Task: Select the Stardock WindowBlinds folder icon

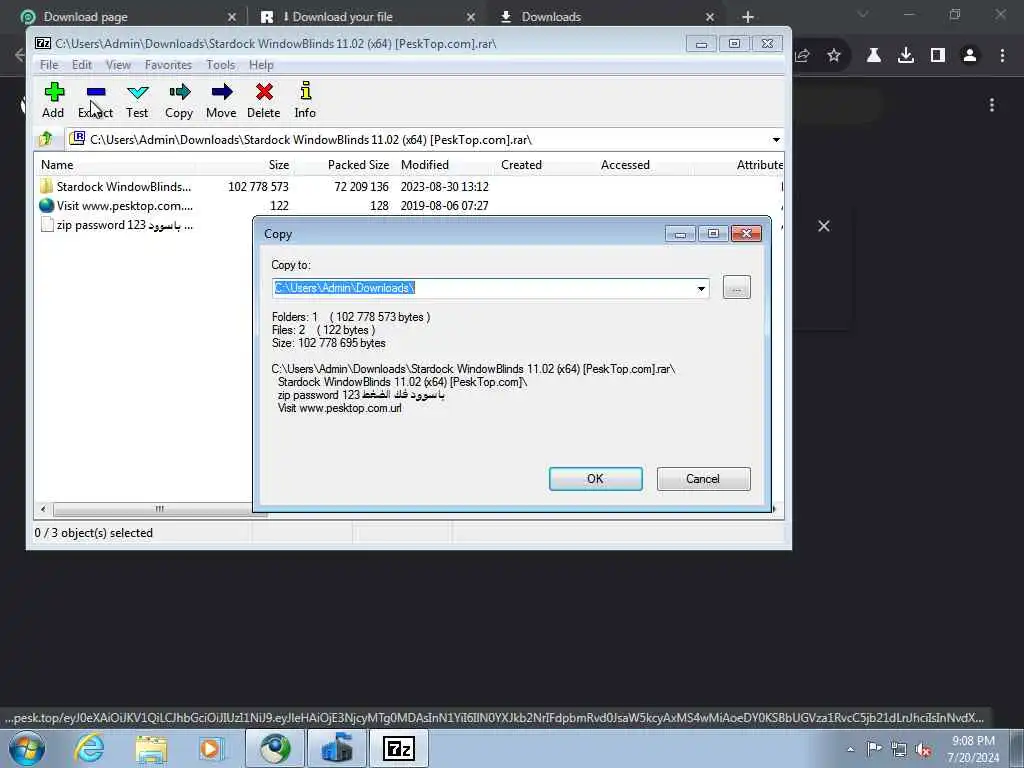Action: tap(46, 186)
